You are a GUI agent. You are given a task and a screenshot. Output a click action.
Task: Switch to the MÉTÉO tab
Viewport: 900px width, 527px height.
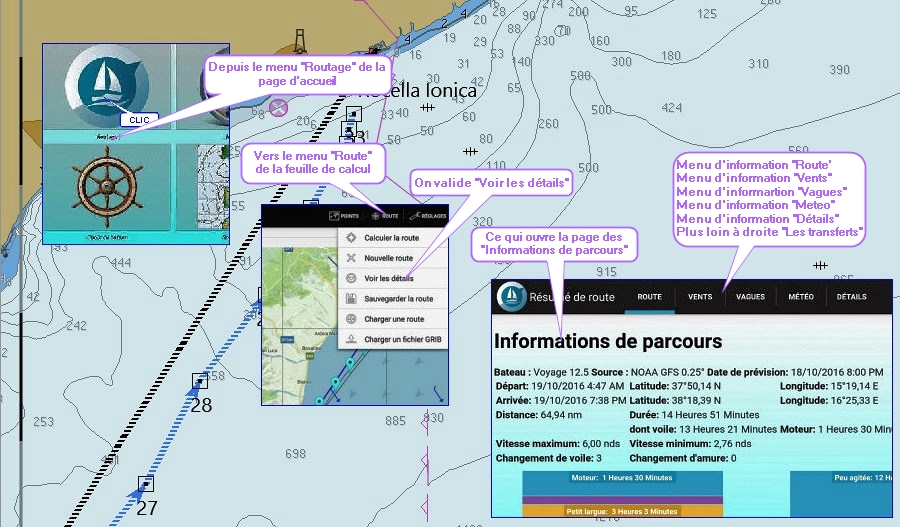[x=801, y=297]
